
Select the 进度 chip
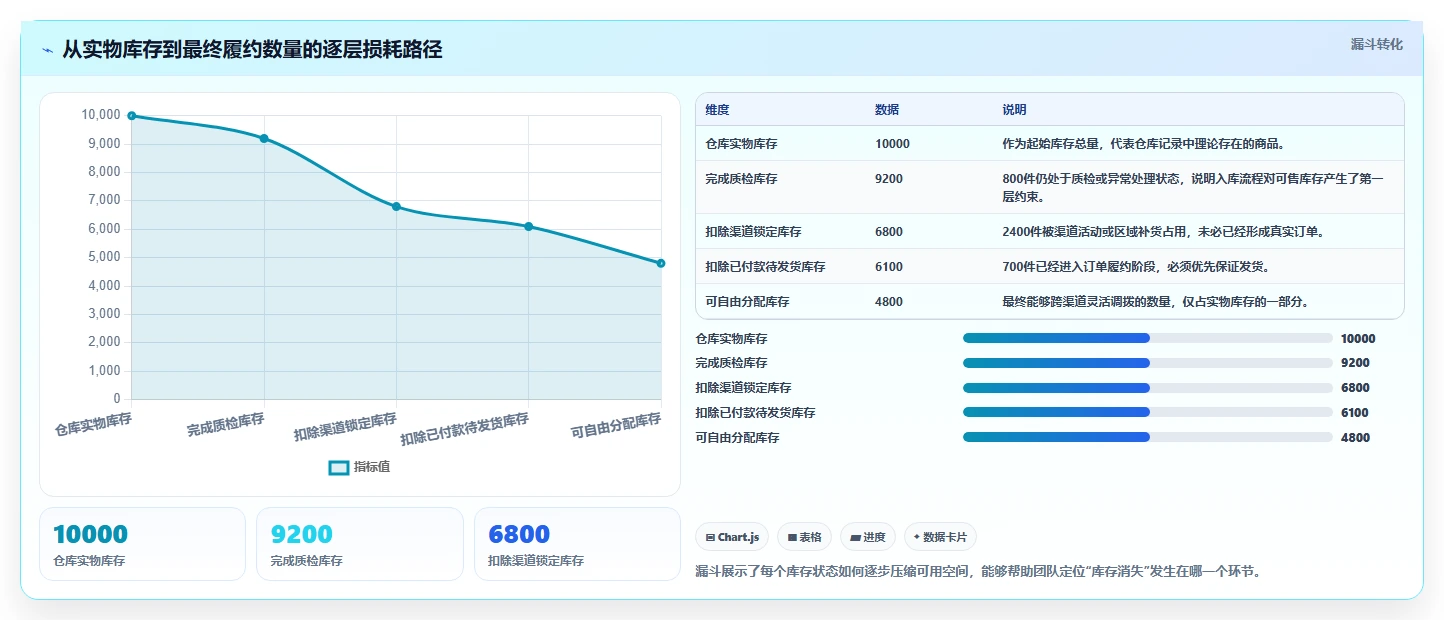(868, 537)
